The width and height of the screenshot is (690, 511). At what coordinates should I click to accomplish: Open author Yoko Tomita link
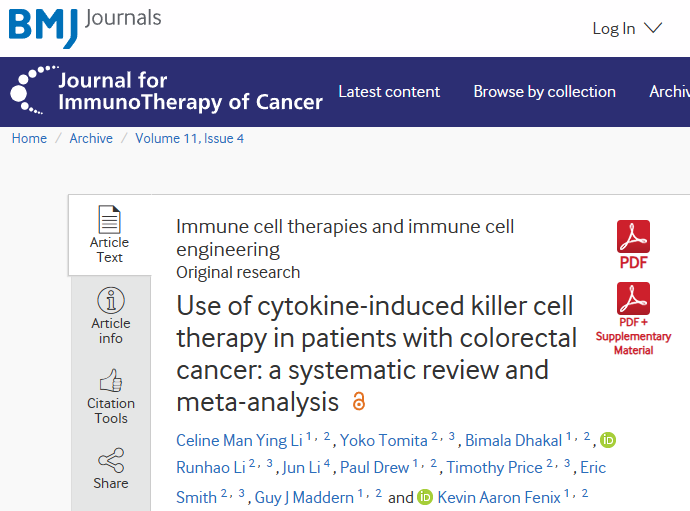coord(383,440)
